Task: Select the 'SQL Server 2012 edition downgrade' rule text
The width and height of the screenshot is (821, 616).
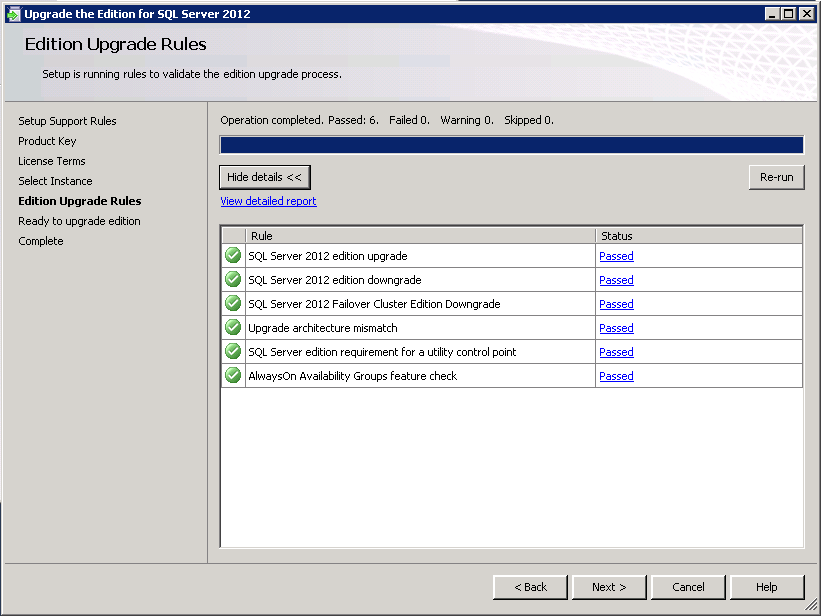Action: [x=335, y=280]
